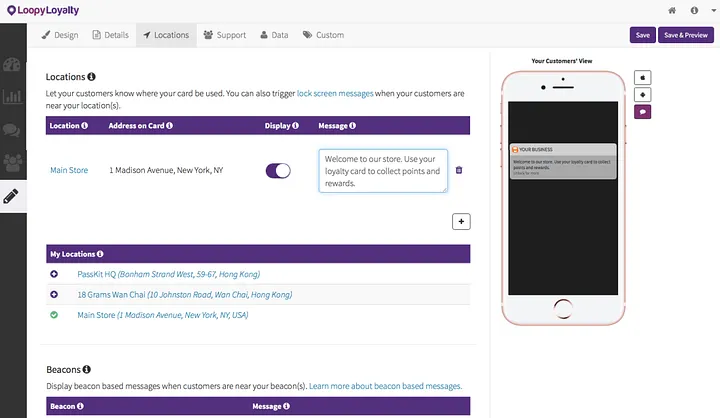This screenshot has height=418, width=720.
Task: Click info icon beside Address on Card header
Action: (169, 125)
